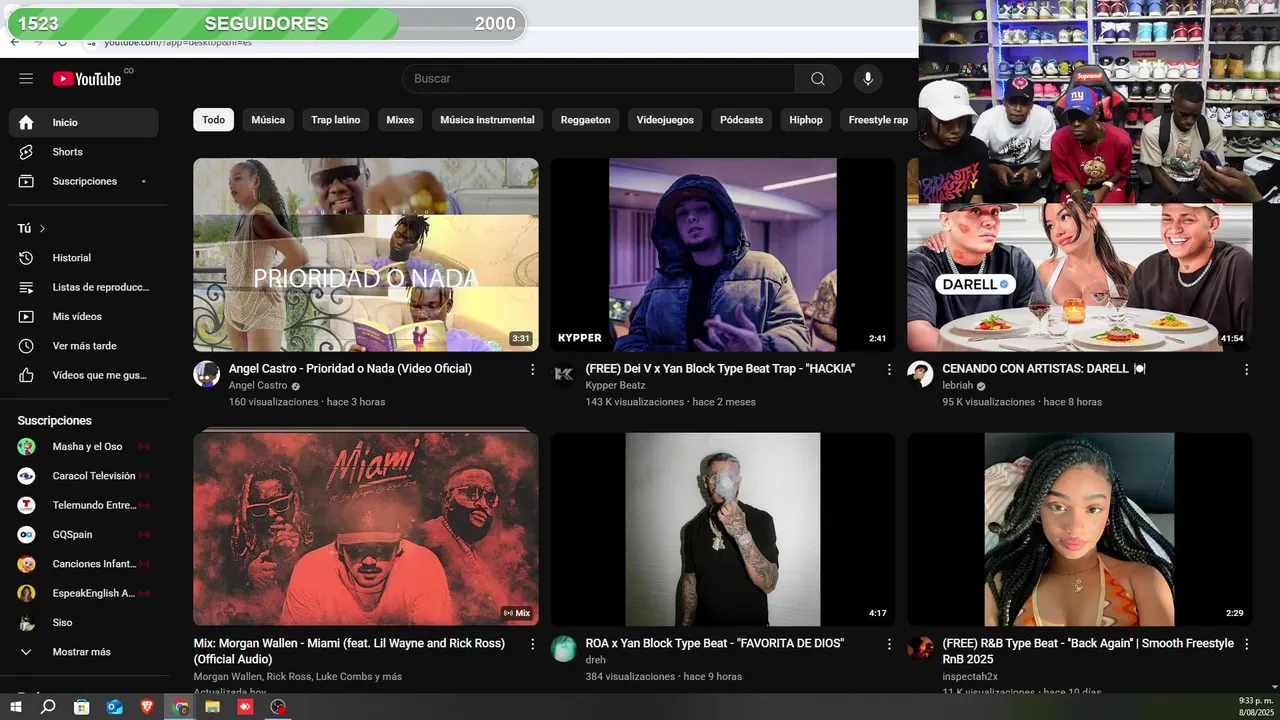Screen dimensions: 1280x720
Task: Play the Back Again R&B beat thumbnail
Action: coord(1080,529)
